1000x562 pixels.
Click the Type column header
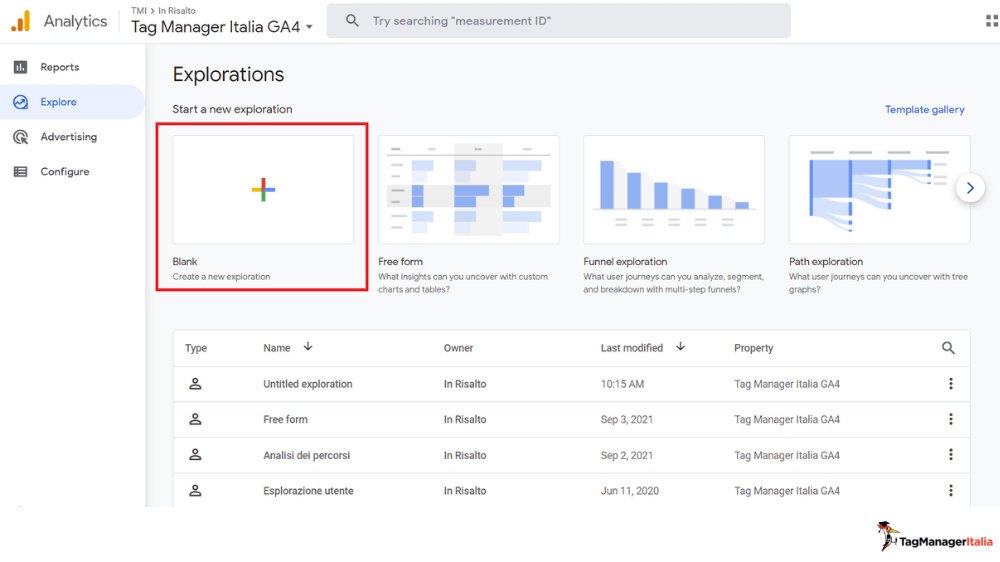click(x=196, y=348)
